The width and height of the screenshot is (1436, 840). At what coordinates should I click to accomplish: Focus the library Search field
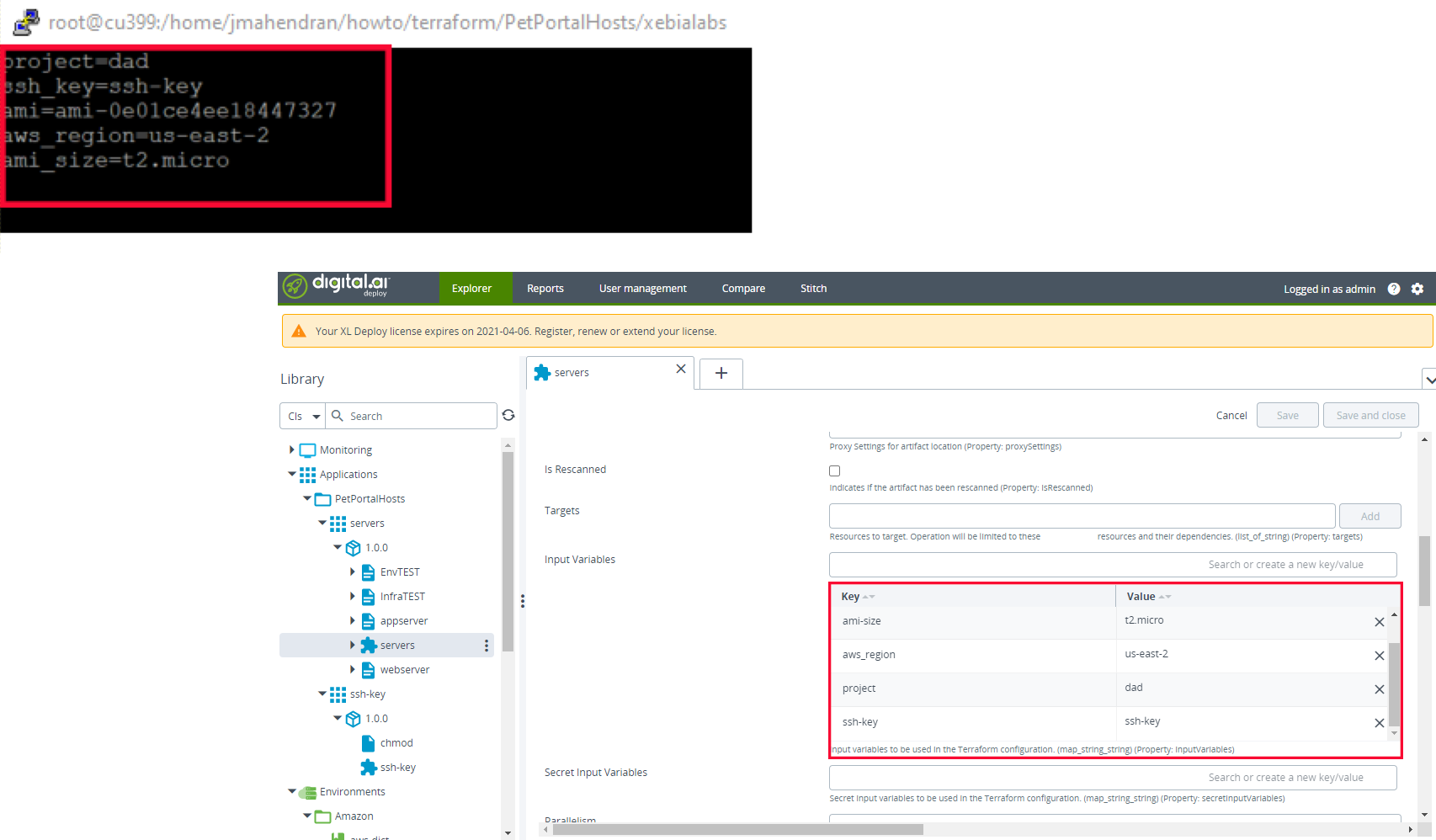tap(411, 416)
